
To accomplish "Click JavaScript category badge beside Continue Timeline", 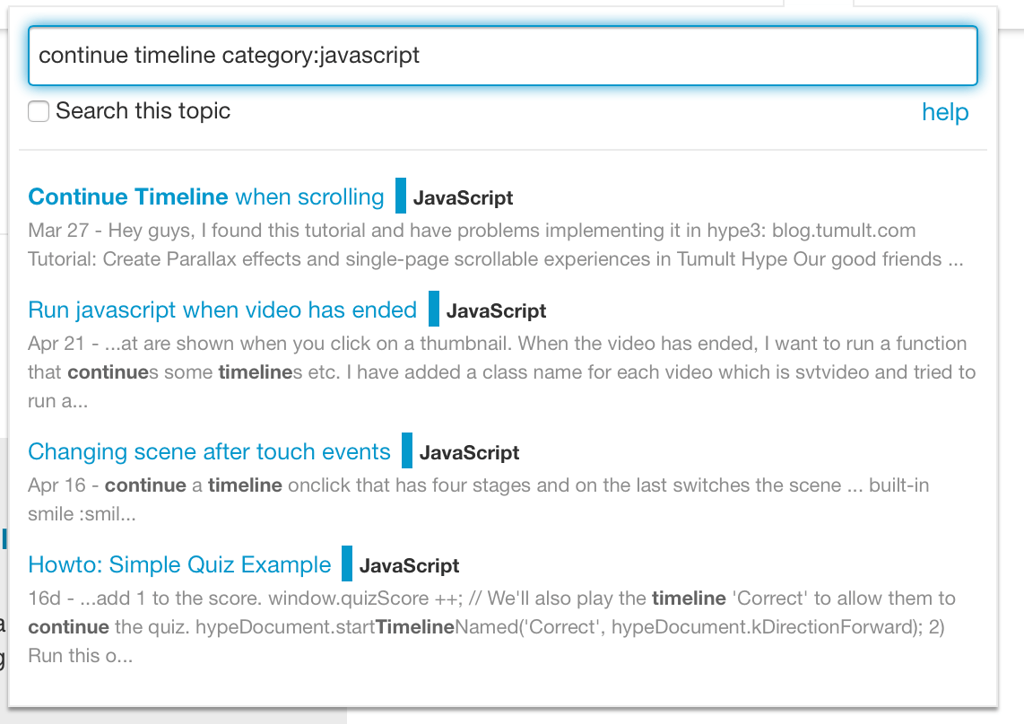I will point(463,197).
